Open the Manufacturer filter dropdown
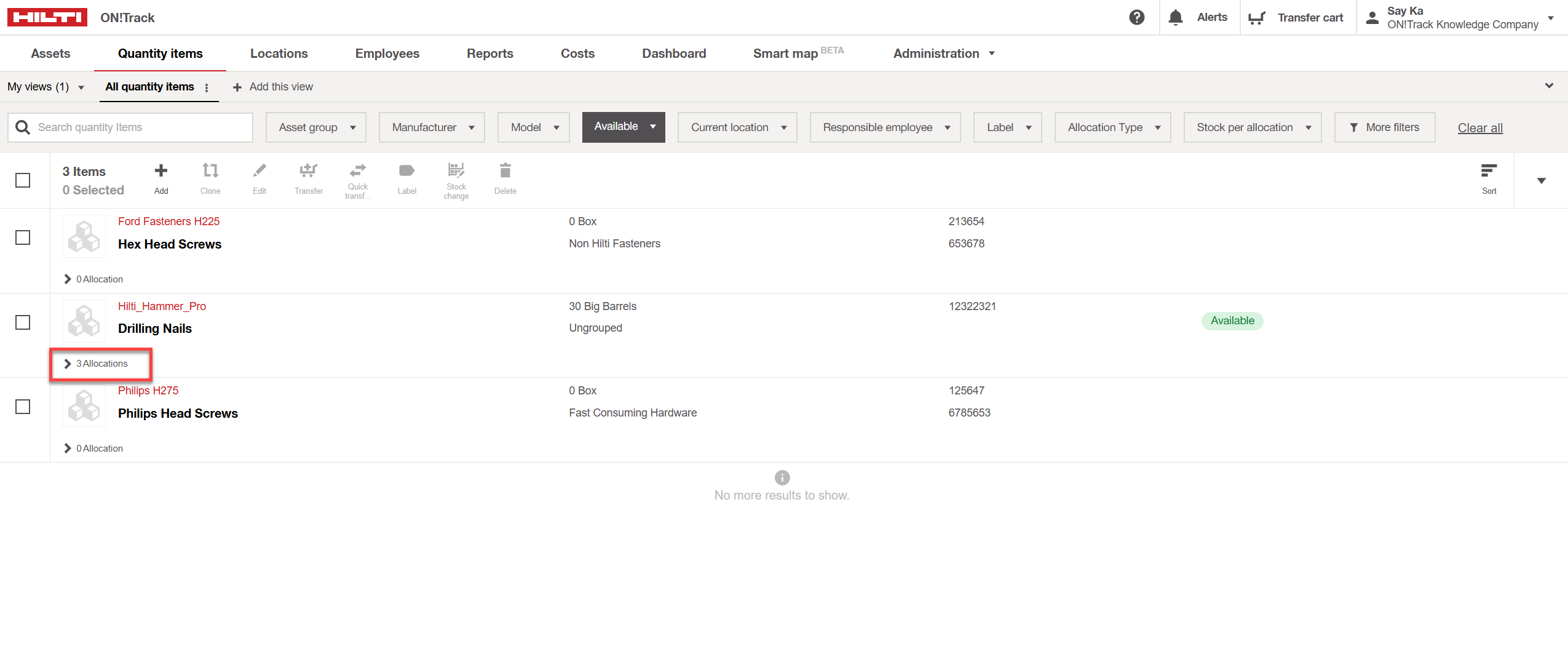The height and width of the screenshot is (662, 1568). (432, 127)
